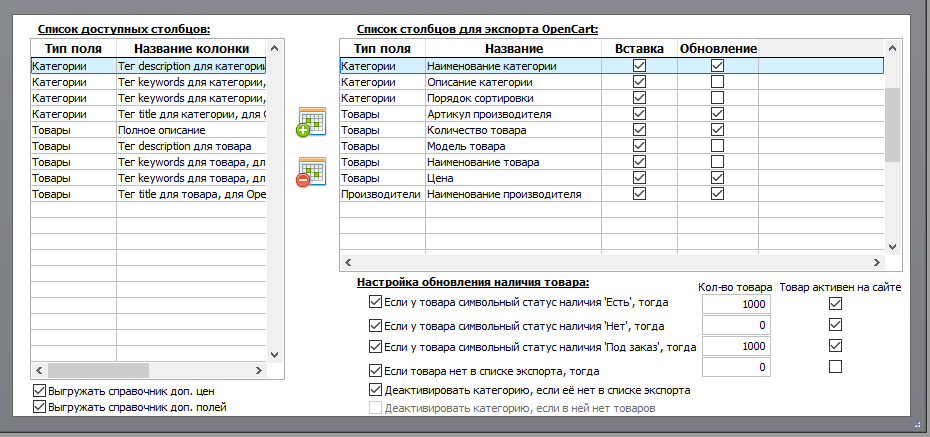Toggle Обновление for Цена row
This screenshot has width=930, height=437.
click(718, 178)
